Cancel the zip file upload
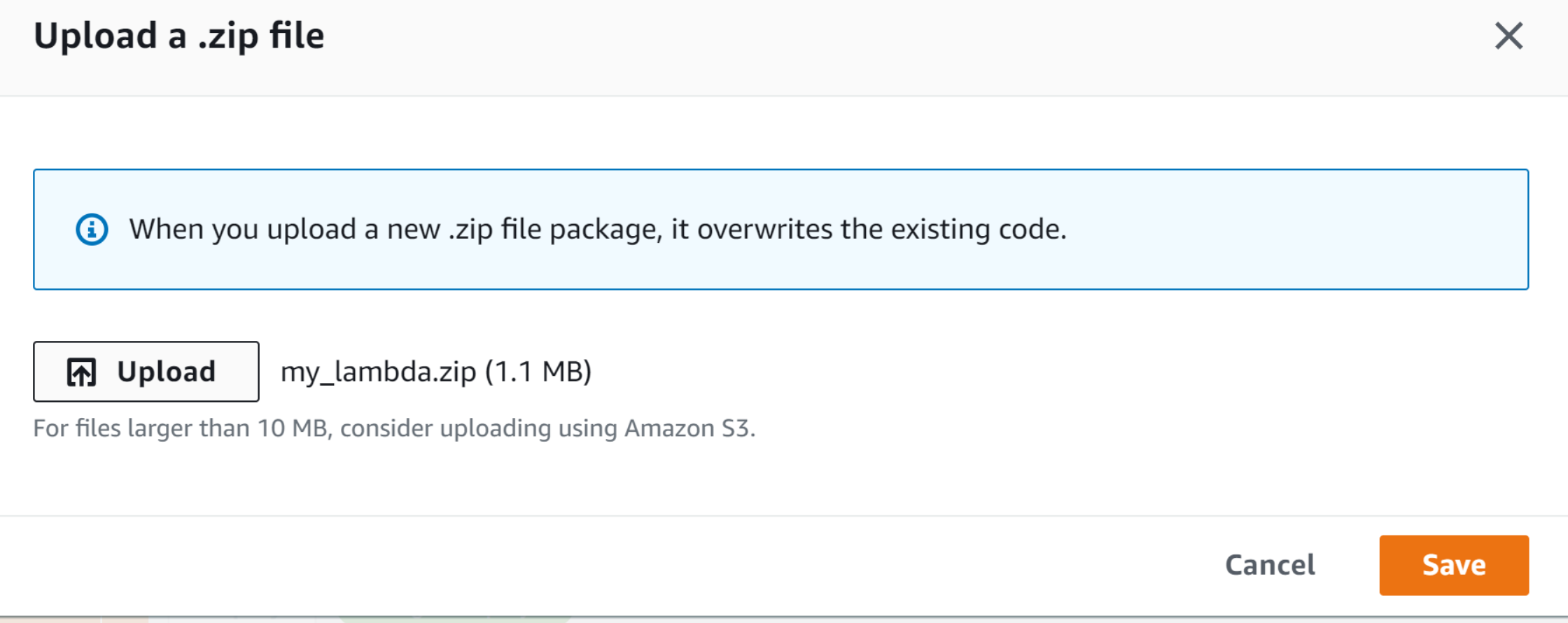The height and width of the screenshot is (623, 1568). tap(1270, 565)
